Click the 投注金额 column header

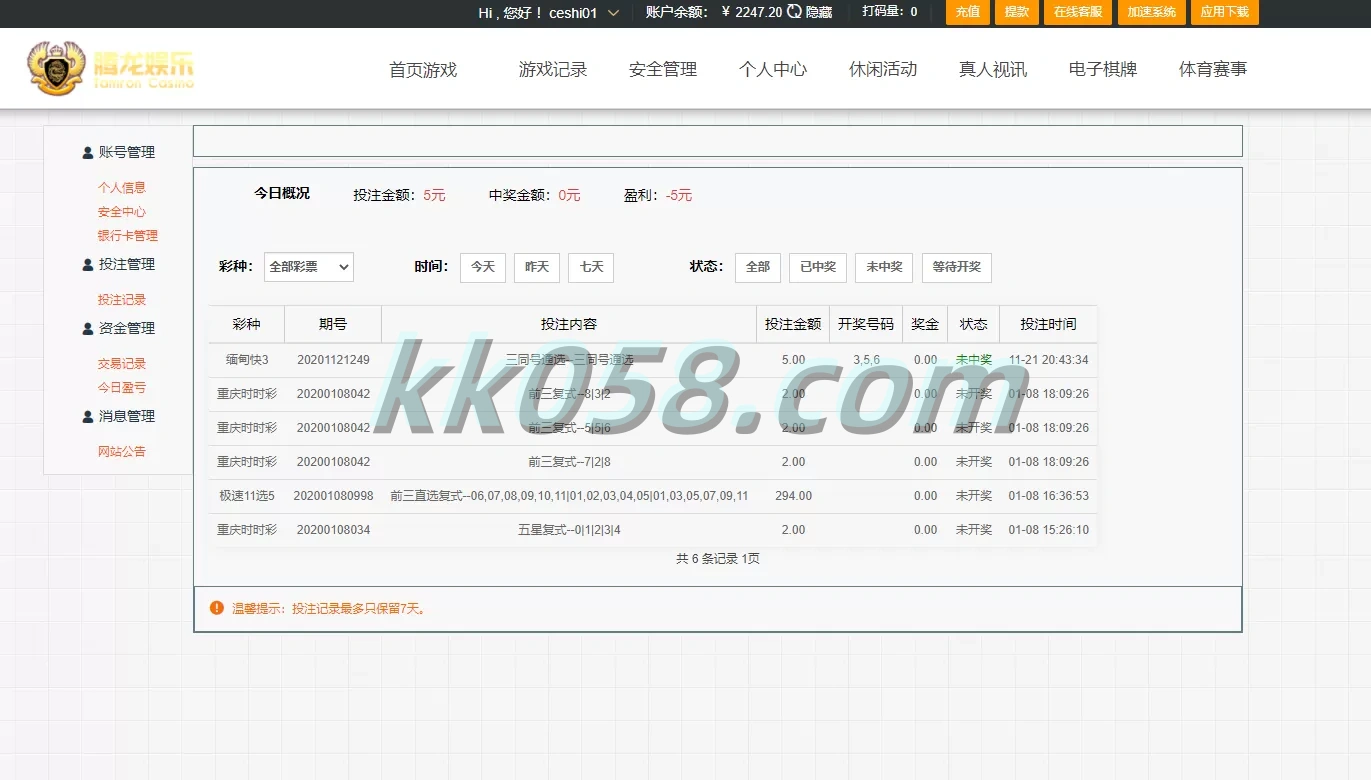pyautogui.click(x=793, y=324)
